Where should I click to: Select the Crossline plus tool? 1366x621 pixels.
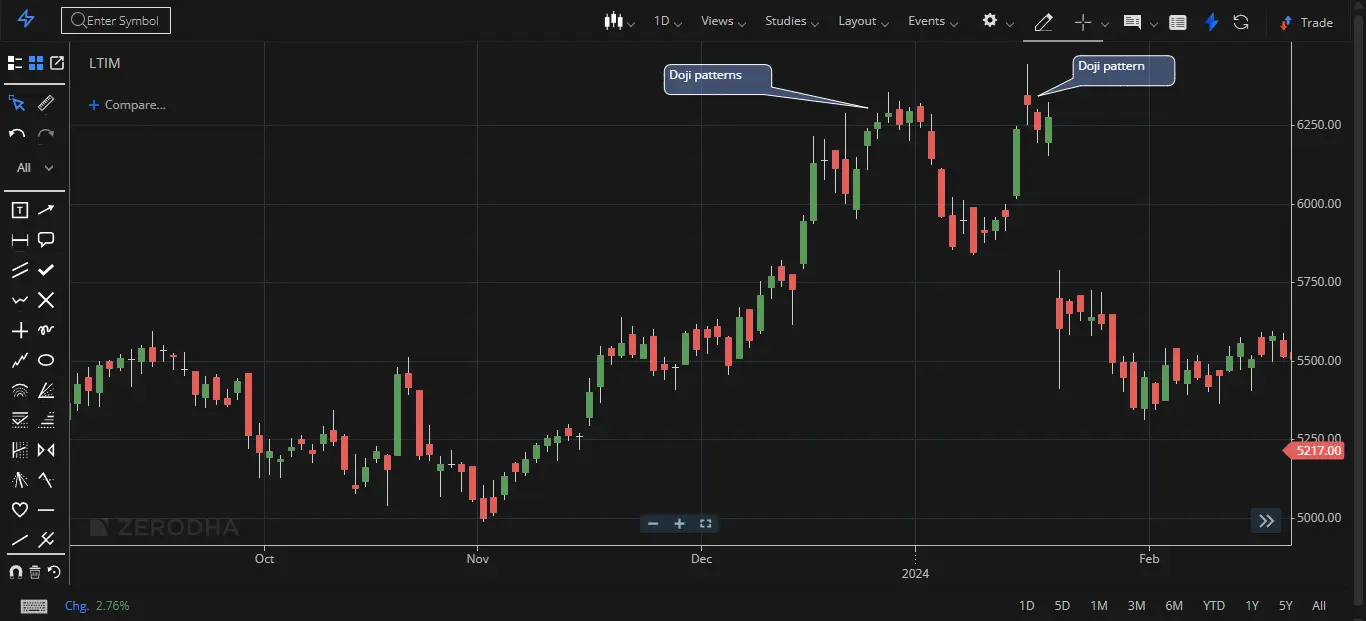(19, 330)
